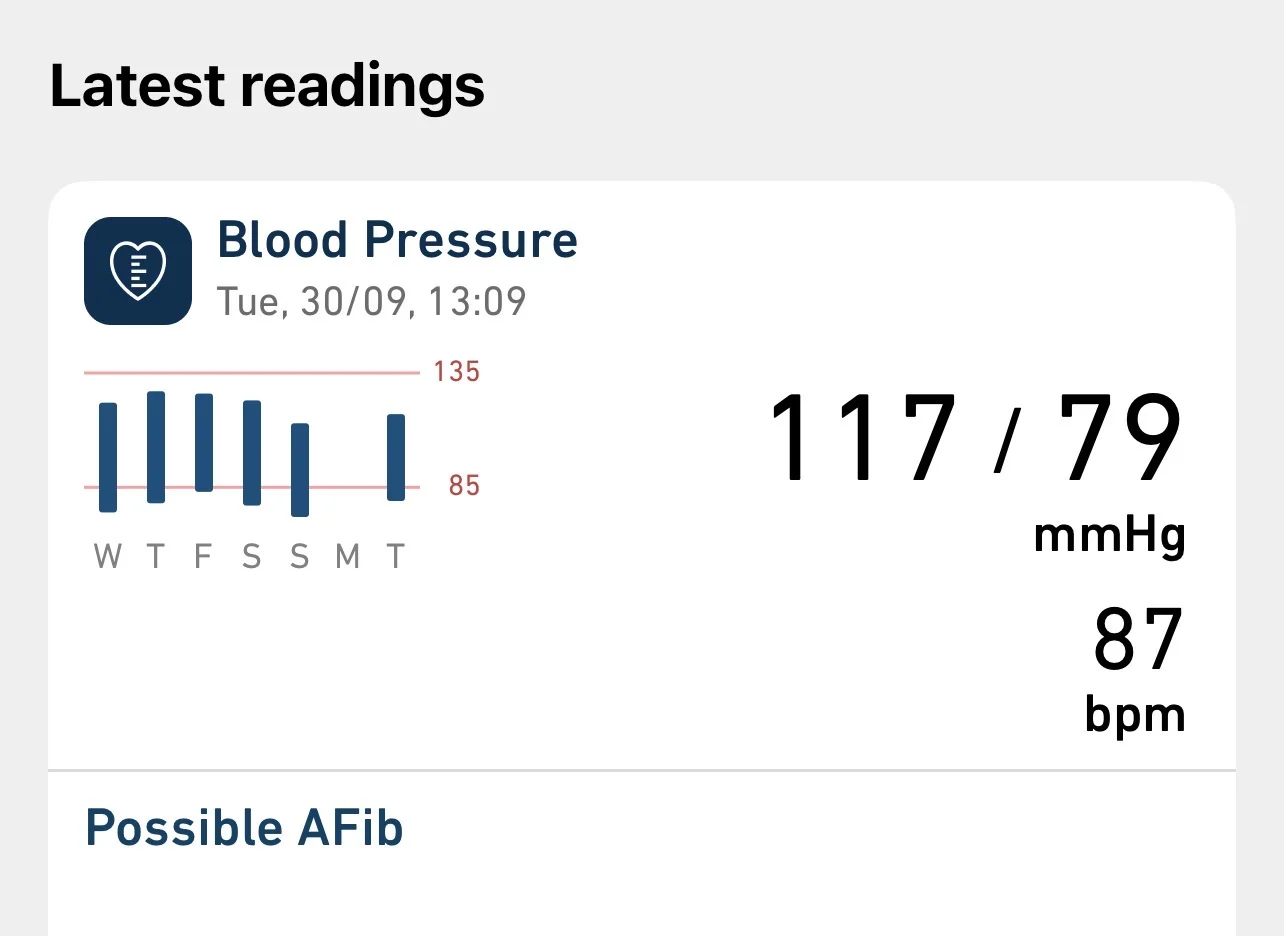This screenshot has width=1284, height=936.
Task: Tap the Blood Pressure heart icon
Action: click(x=138, y=270)
